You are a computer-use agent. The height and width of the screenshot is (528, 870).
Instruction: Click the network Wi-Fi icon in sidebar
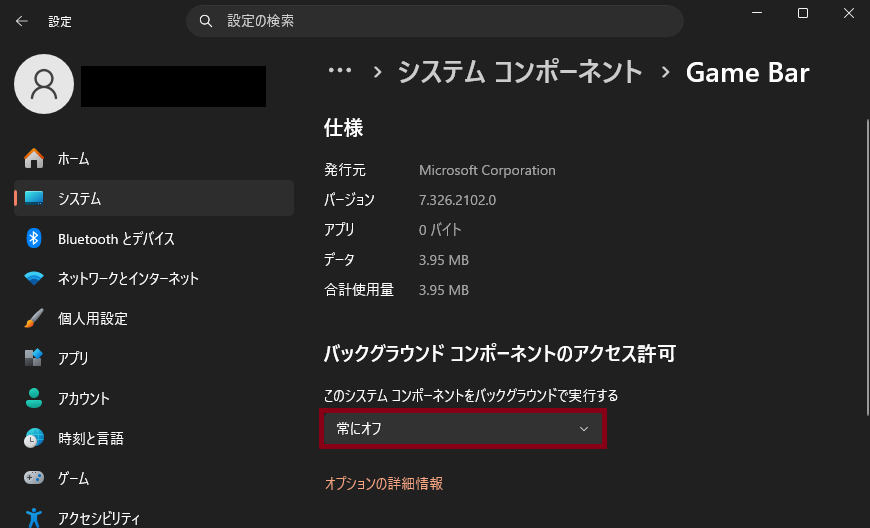(x=34, y=278)
